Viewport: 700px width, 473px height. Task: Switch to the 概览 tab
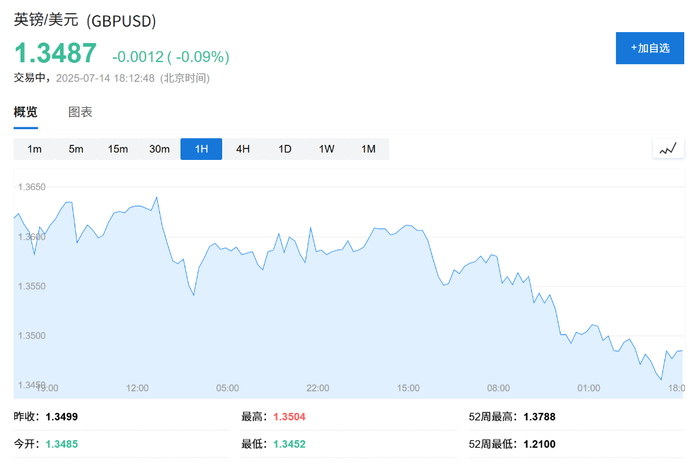pos(26,112)
